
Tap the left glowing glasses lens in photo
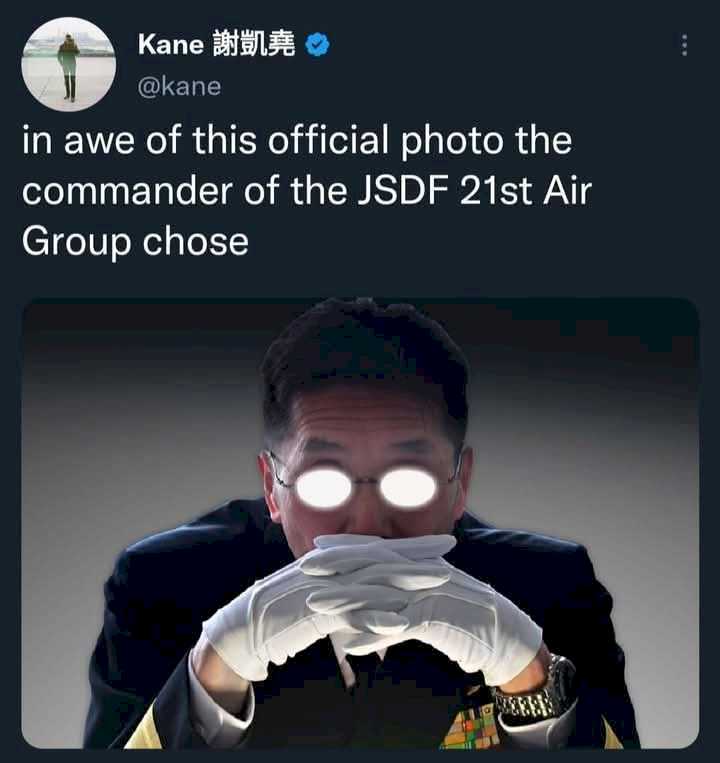coord(324,488)
